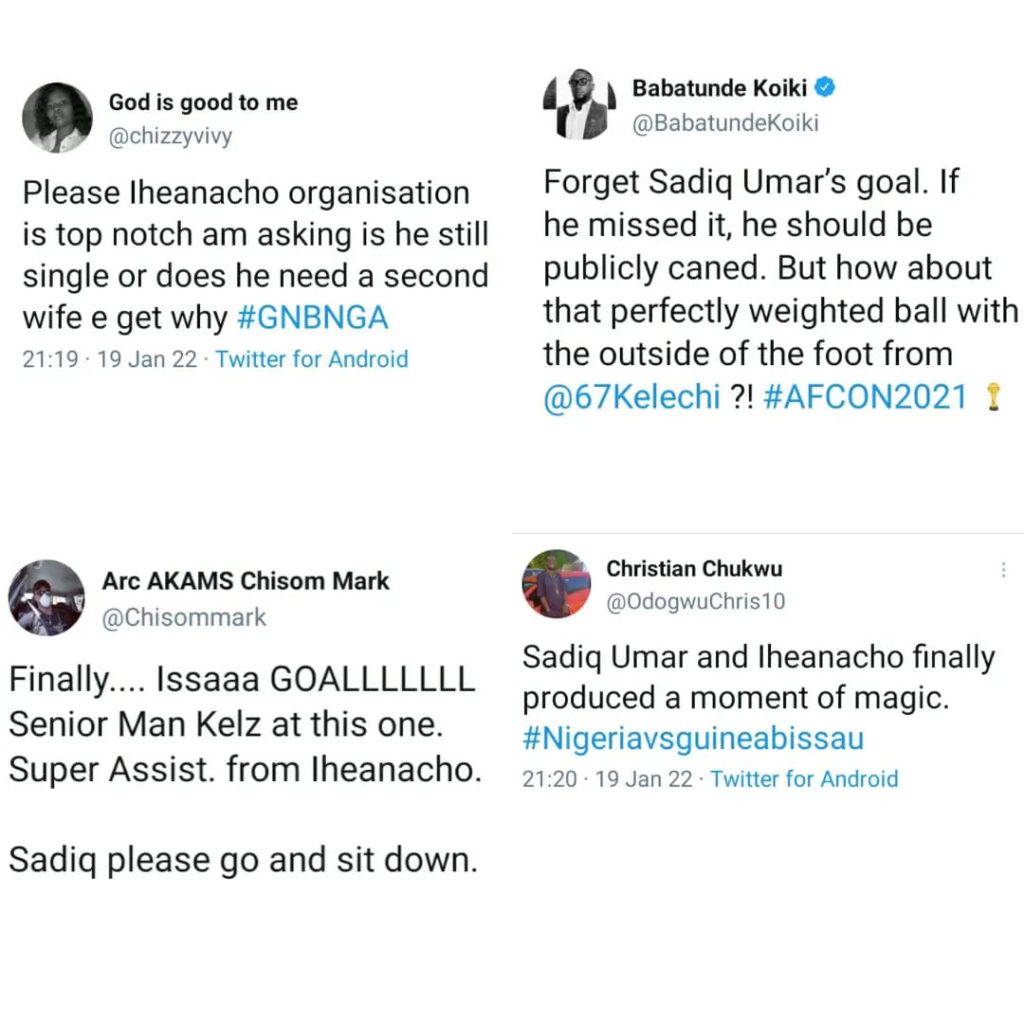Image resolution: width=1024 pixels, height=1024 pixels.
Task: Open the #Nigeriavsguineabissau hashtag
Action: (692, 739)
